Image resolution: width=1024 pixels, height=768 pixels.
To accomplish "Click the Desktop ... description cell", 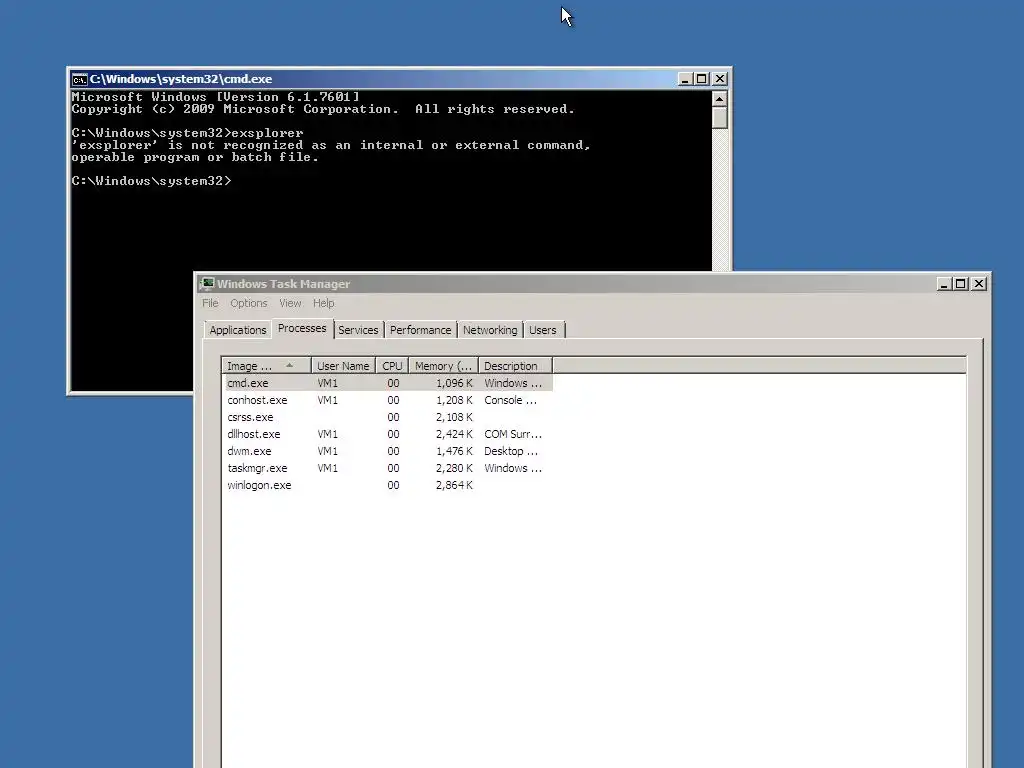I will 511,451.
